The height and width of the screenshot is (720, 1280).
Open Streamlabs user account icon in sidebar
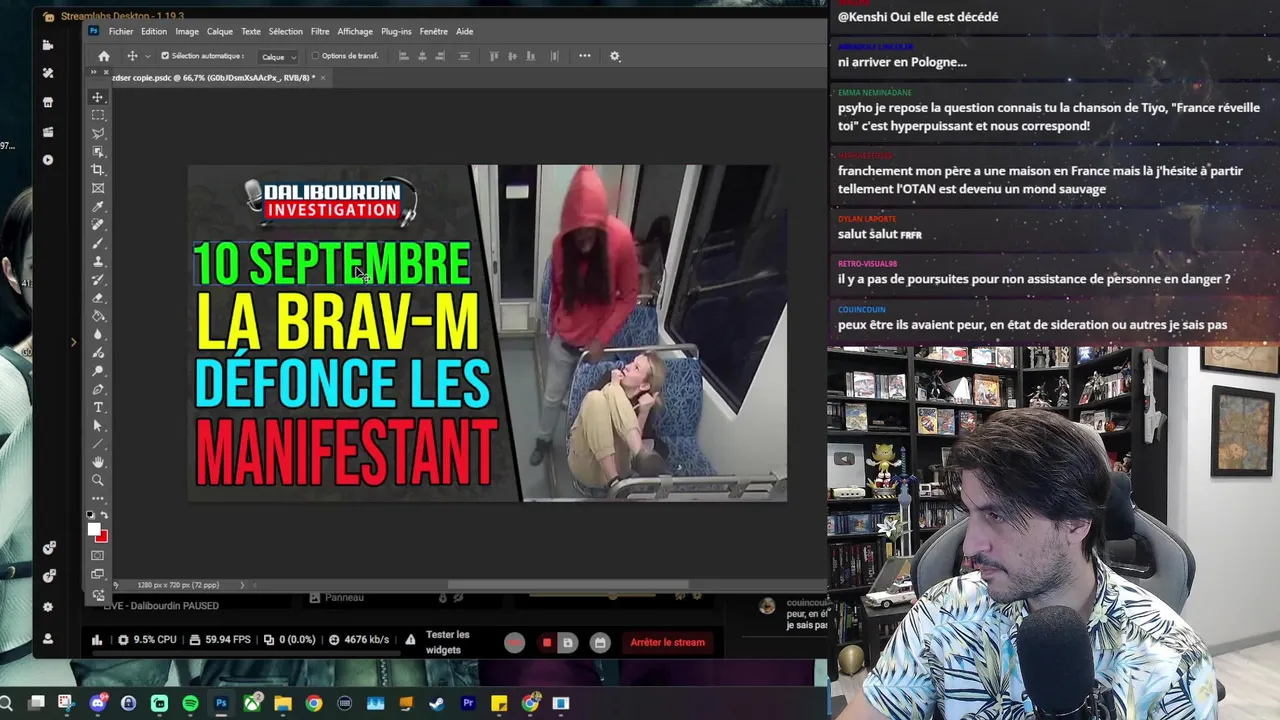point(48,638)
